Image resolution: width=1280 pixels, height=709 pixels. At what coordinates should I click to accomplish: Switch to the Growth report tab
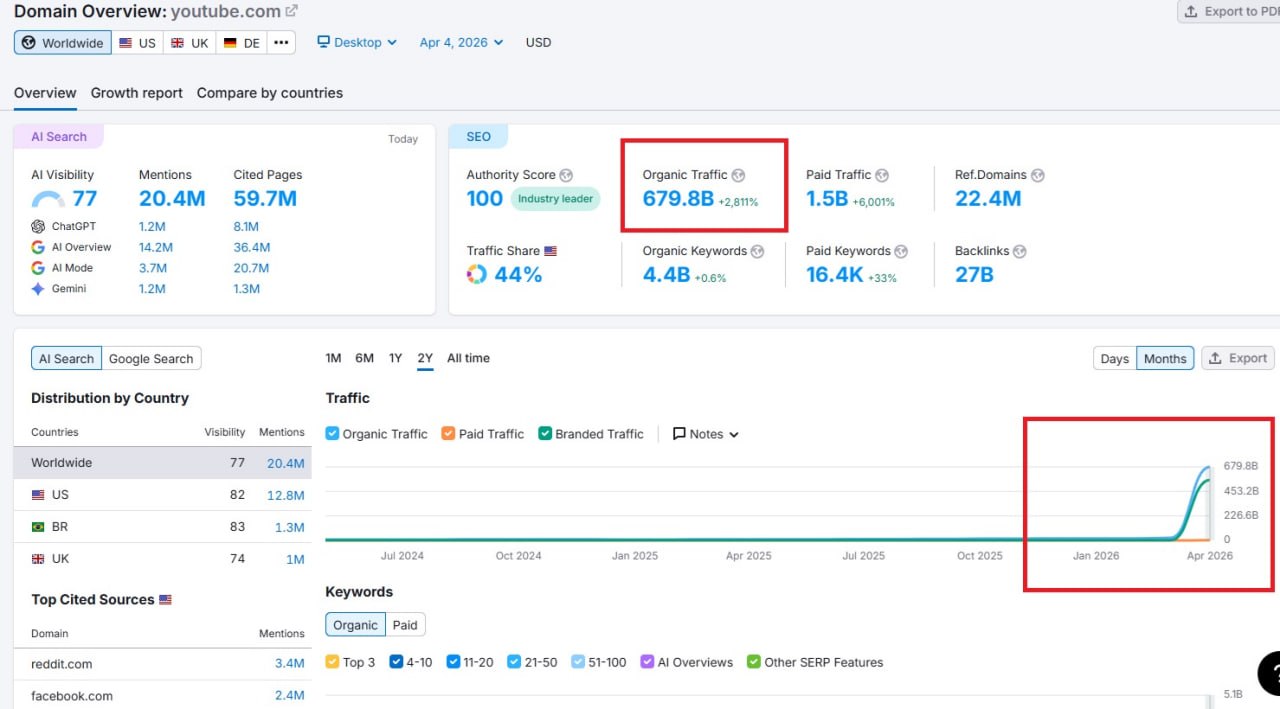137,93
